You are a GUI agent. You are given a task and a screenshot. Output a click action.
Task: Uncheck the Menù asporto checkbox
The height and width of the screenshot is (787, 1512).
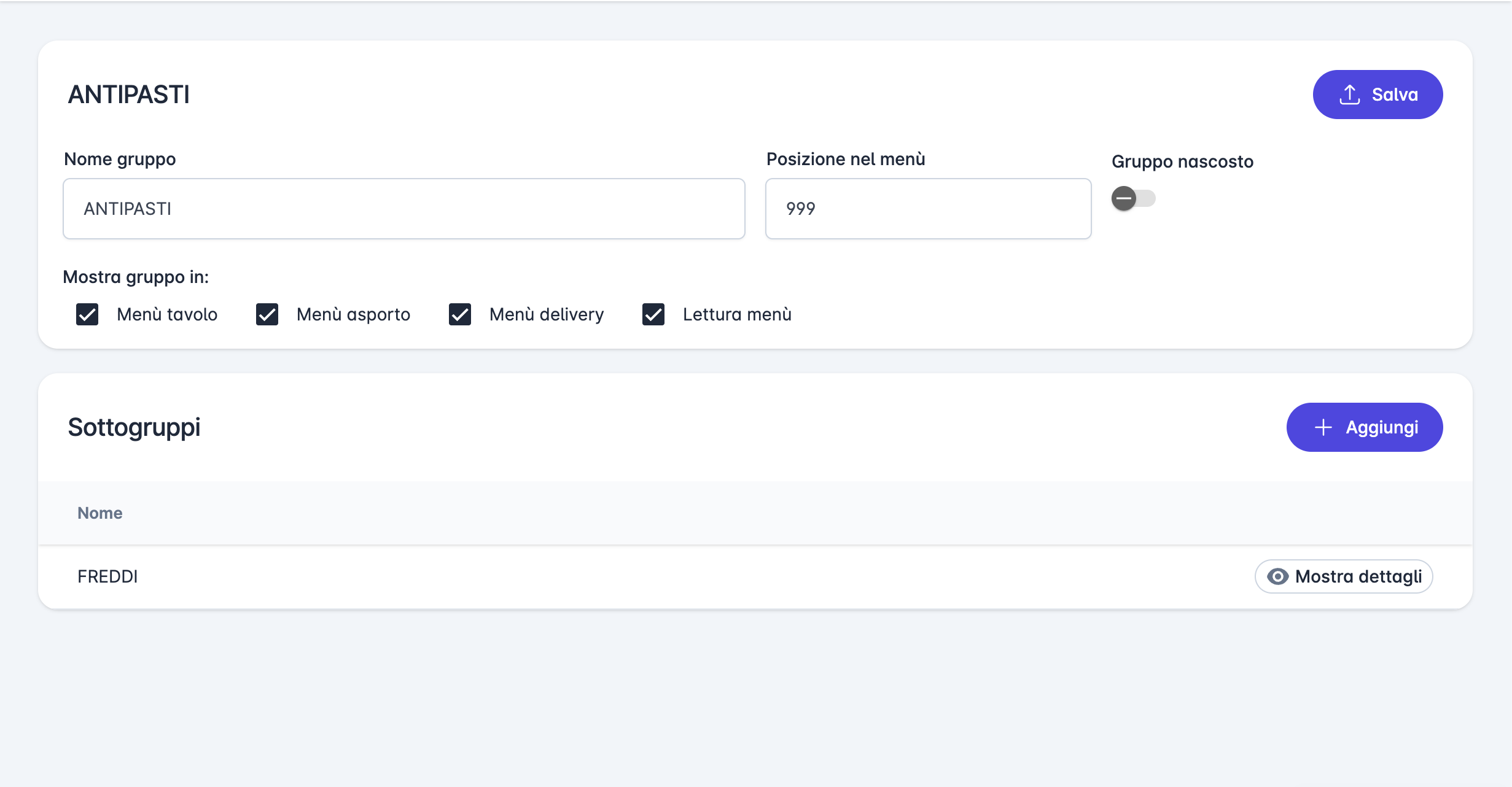(x=267, y=314)
